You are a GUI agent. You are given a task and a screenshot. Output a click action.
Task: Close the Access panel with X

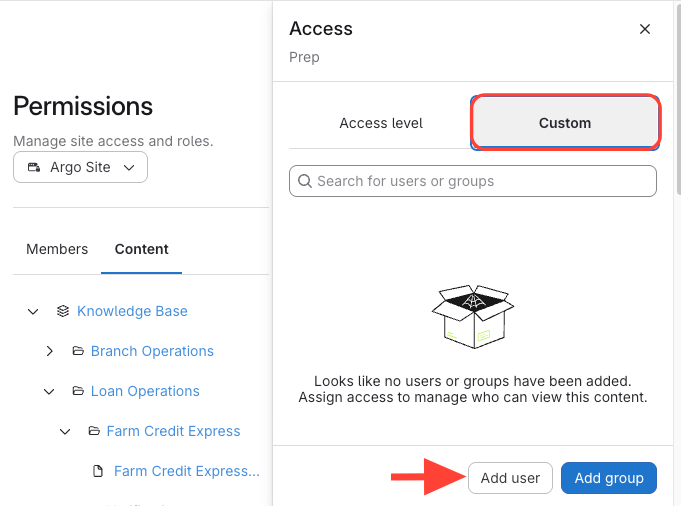click(x=645, y=29)
